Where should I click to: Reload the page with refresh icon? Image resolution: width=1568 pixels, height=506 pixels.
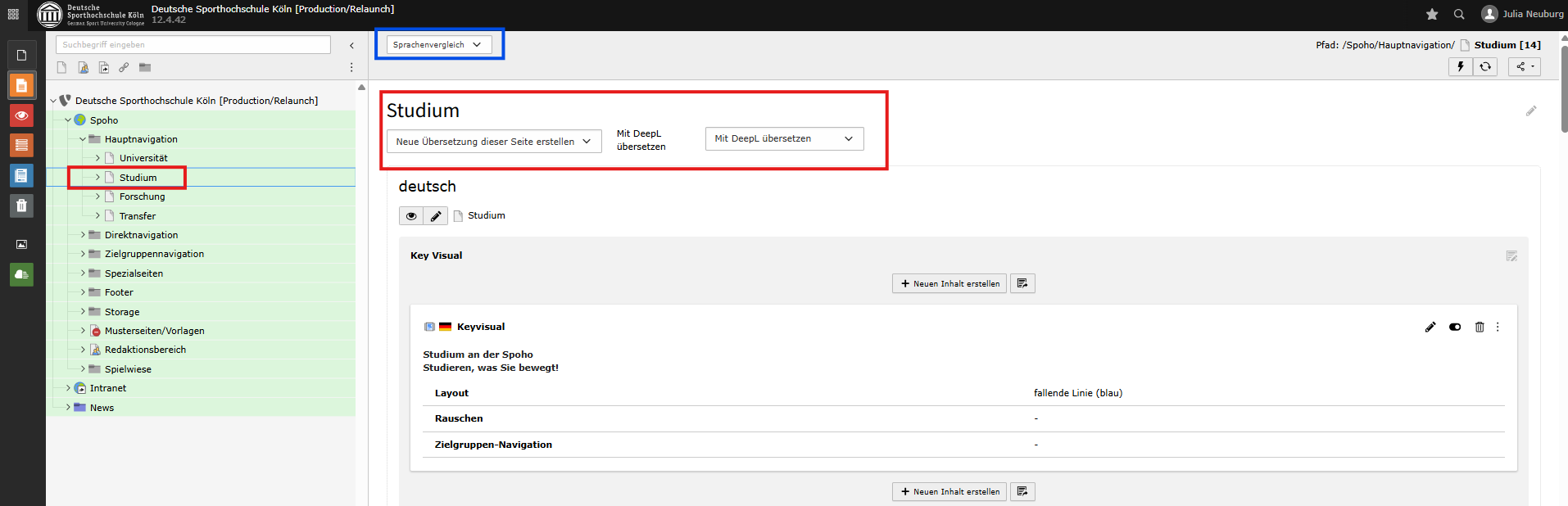click(1485, 67)
